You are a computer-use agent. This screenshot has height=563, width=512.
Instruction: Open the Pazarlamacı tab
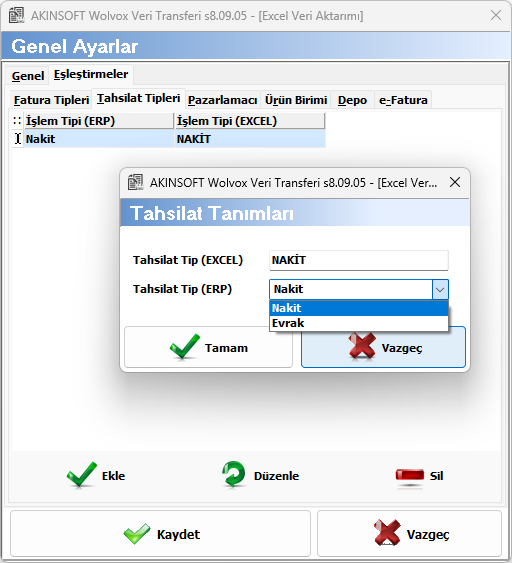click(223, 100)
